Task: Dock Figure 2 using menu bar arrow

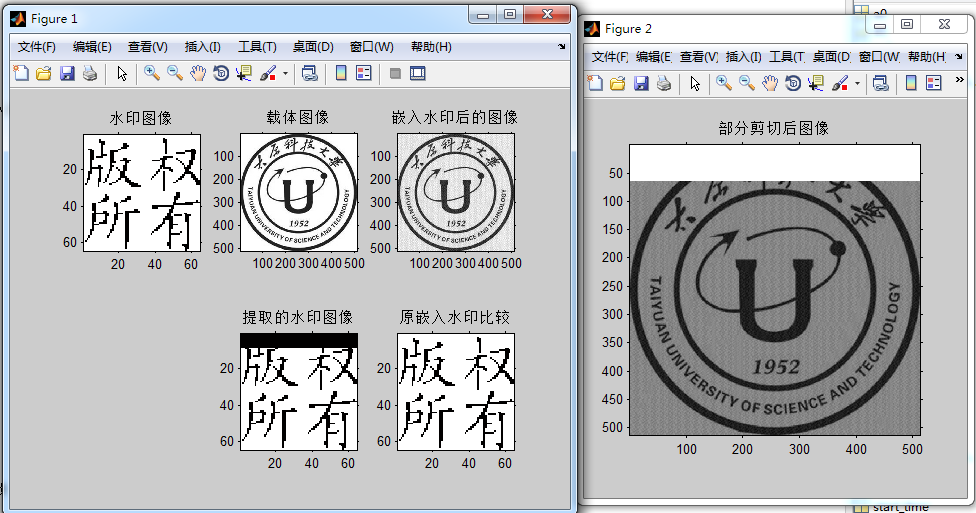Action: click(x=959, y=57)
